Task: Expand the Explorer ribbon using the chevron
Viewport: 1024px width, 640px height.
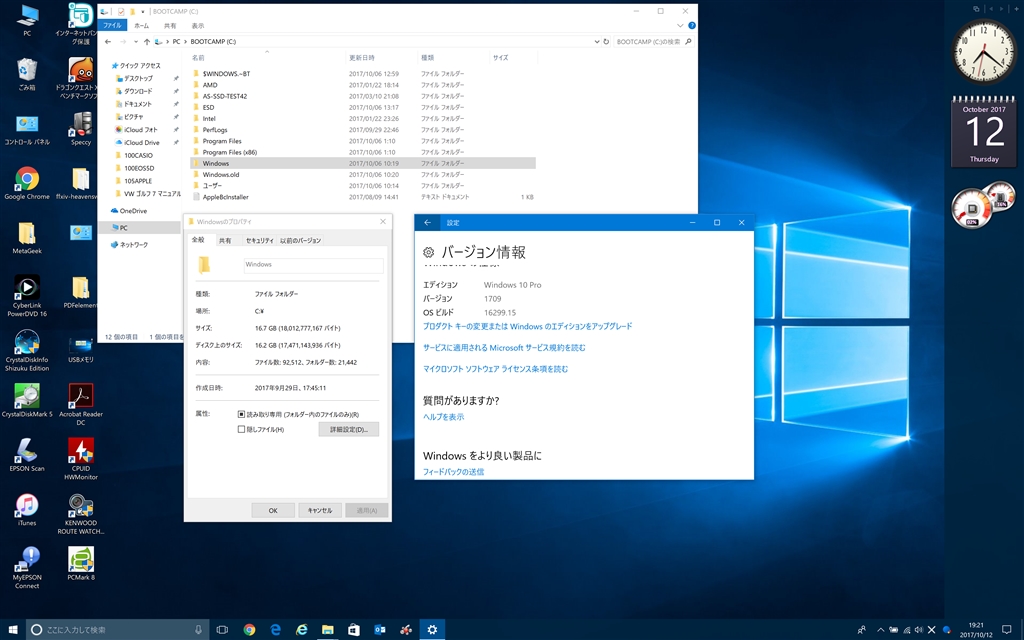Action: [x=679, y=26]
